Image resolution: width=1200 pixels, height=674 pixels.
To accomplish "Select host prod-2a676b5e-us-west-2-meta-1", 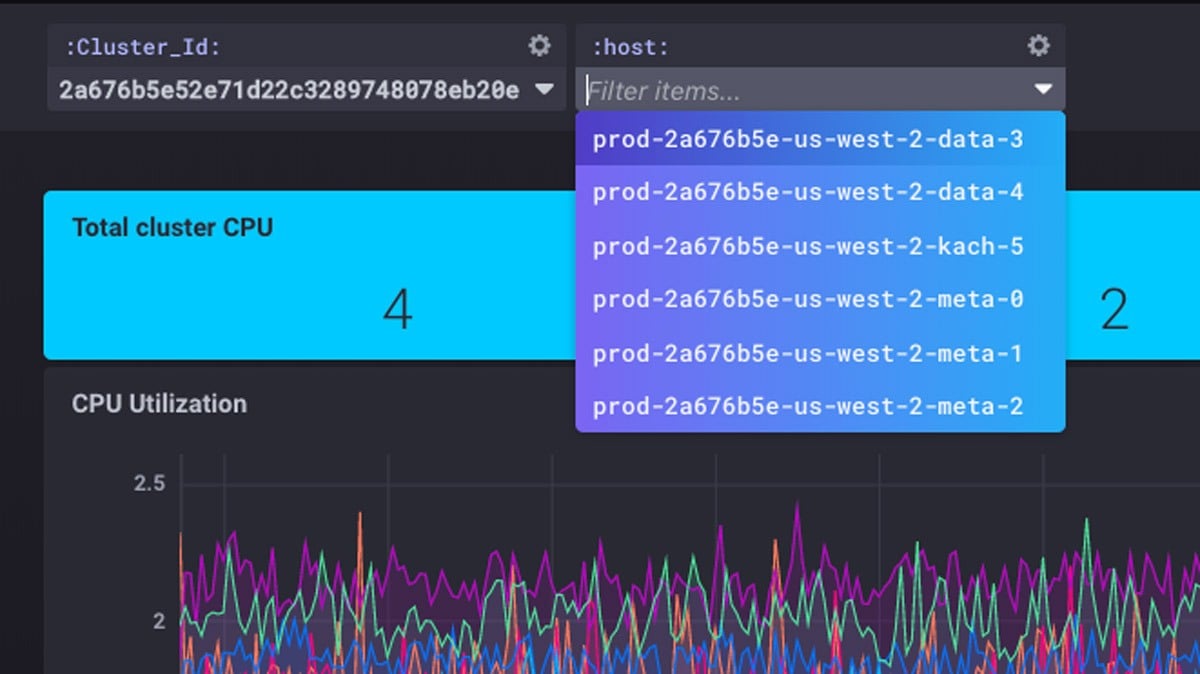I will (x=808, y=352).
